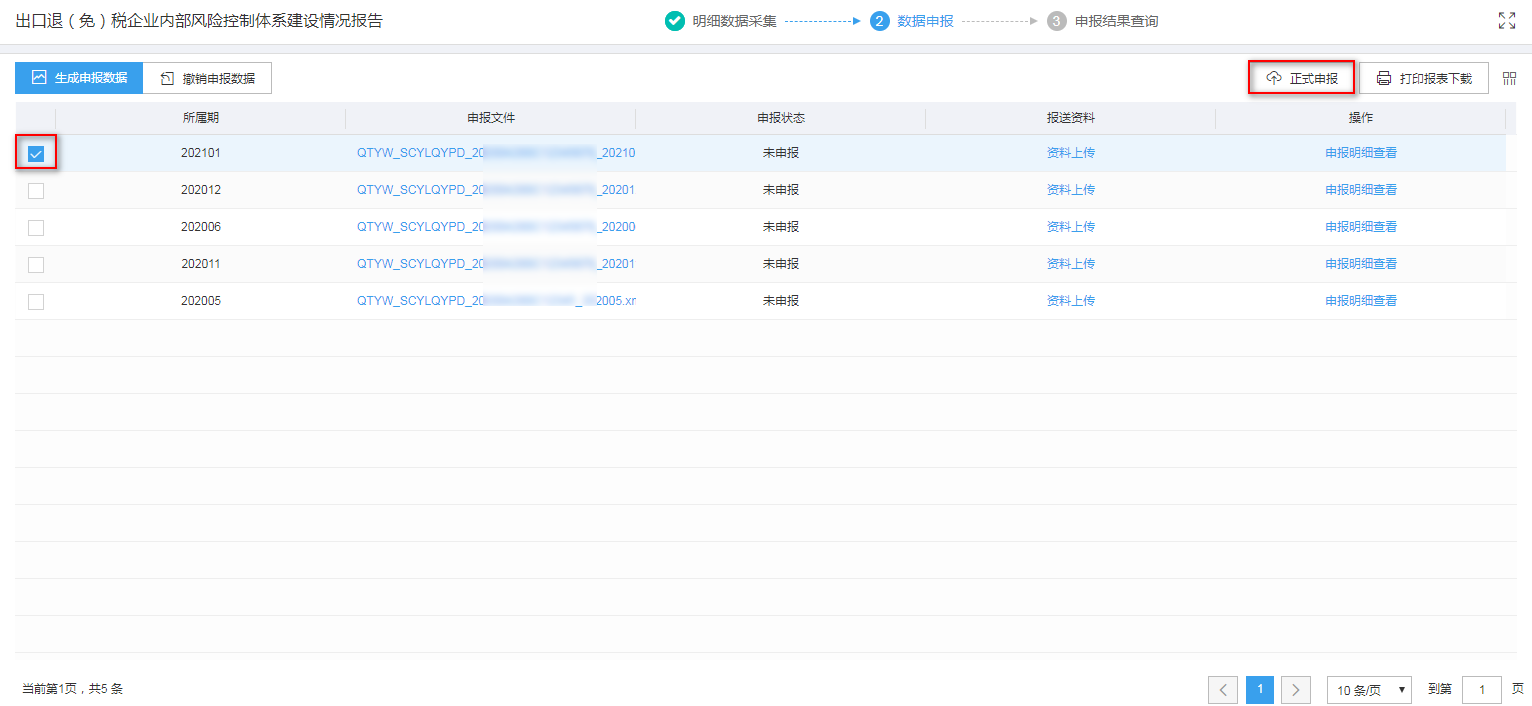Click the 202006 period cell
The width and height of the screenshot is (1532, 706).
point(201,227)
